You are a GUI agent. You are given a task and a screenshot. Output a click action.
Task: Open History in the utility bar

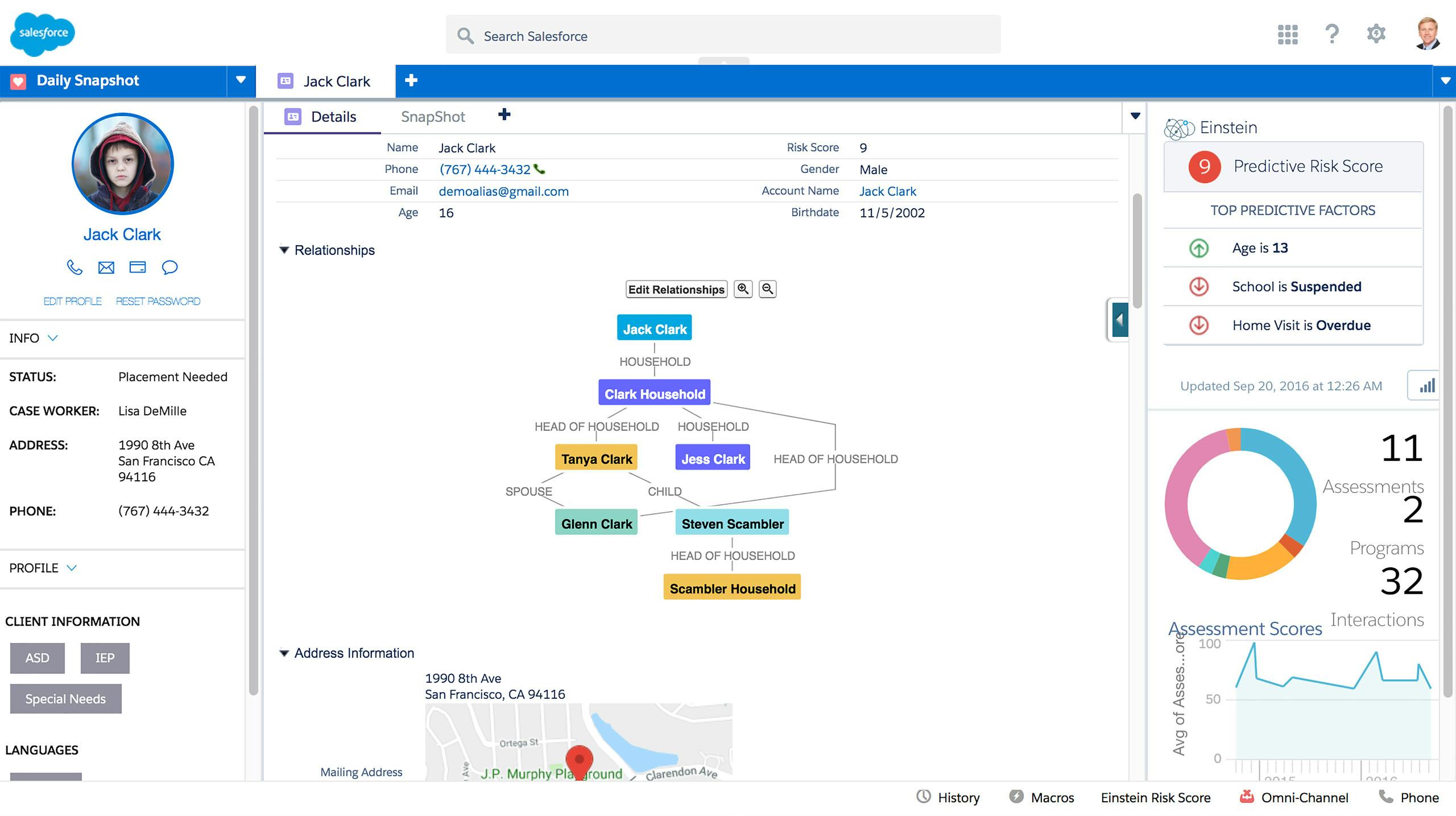pos(948,798)
